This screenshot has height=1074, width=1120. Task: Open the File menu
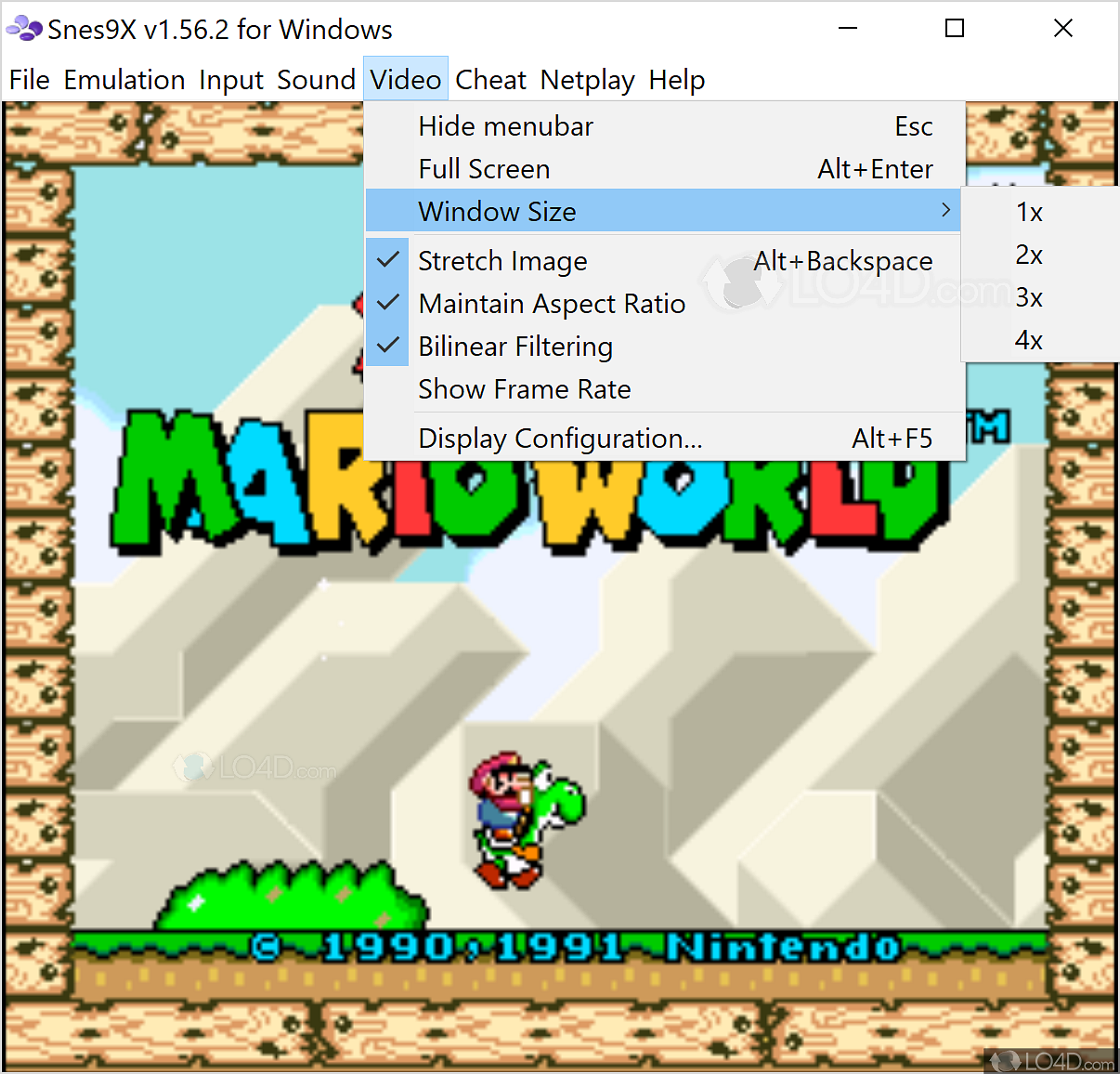click(x=30, y=80)
